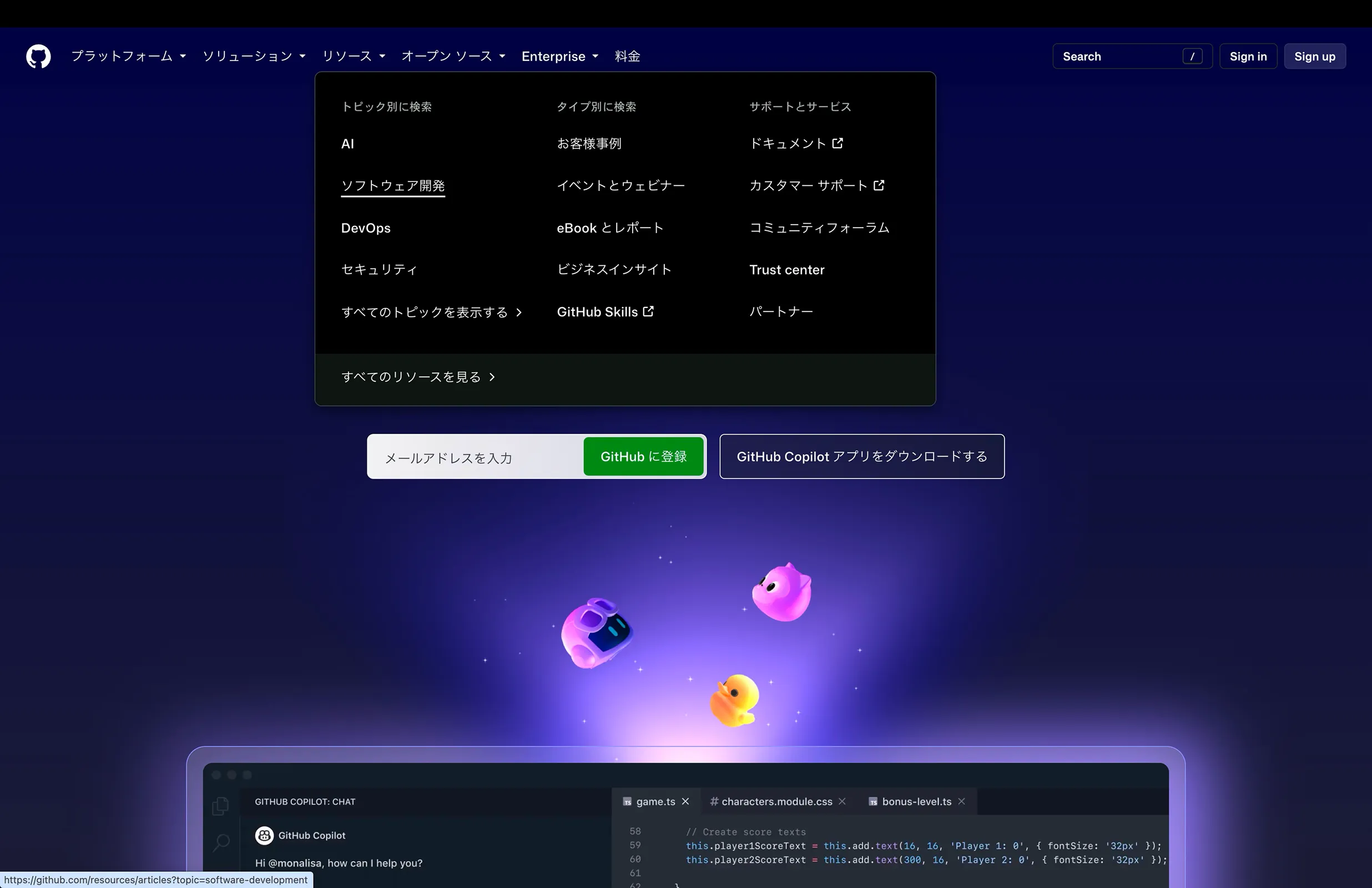Open the プラットフォーム dropdown menu
Screen dimensions: 1372x888
tap(129, 57)
